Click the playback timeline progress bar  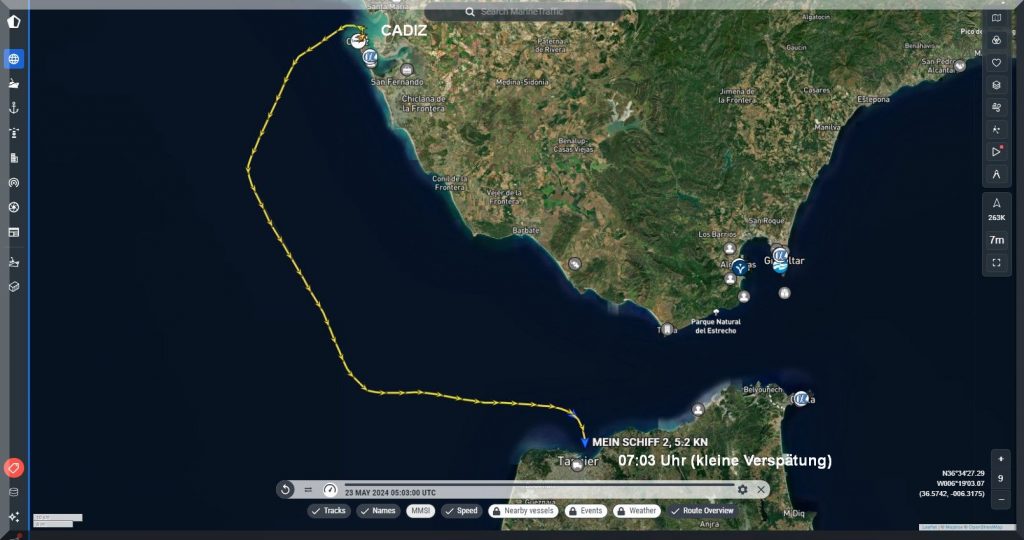(538, 486)
